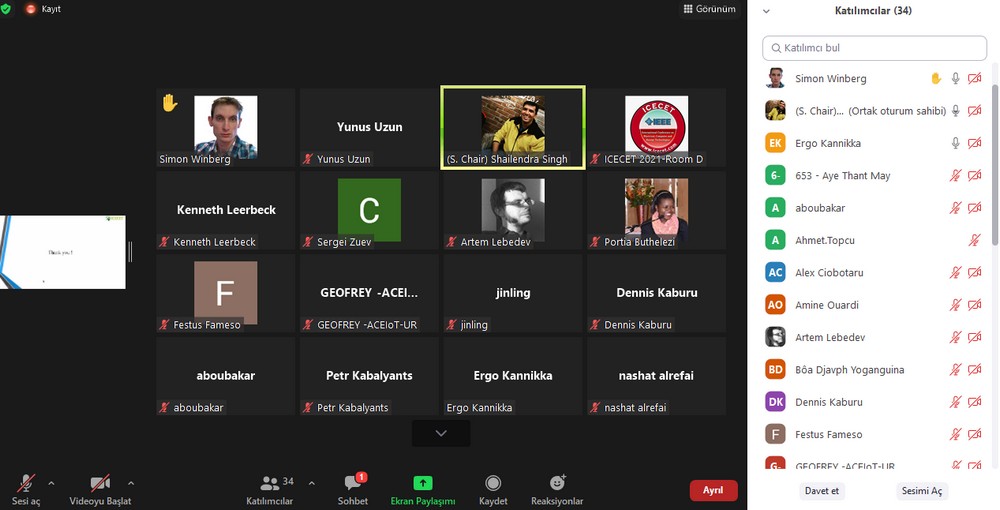Click the Katılımcı bul search field
The image size is (1000, 510).
coord(875,47)
